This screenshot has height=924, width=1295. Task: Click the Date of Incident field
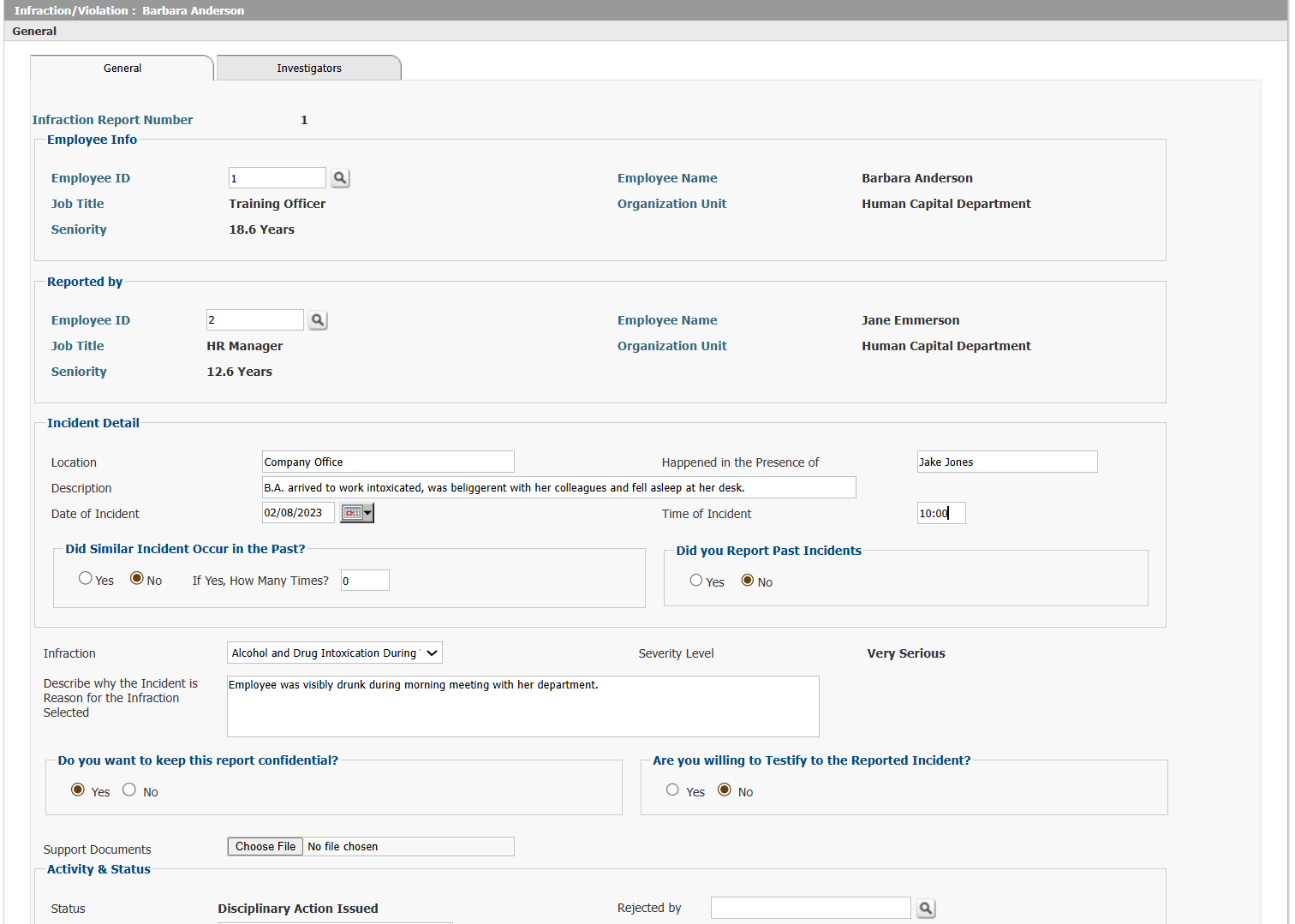[x=298, y=513]
